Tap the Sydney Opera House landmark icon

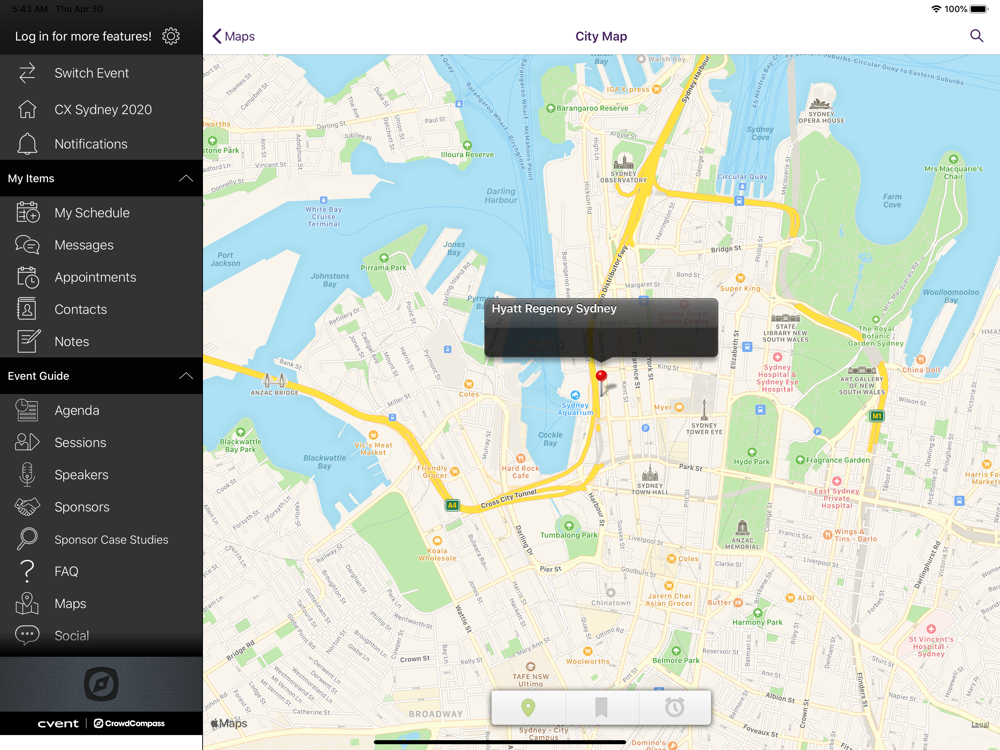(820, 104)
